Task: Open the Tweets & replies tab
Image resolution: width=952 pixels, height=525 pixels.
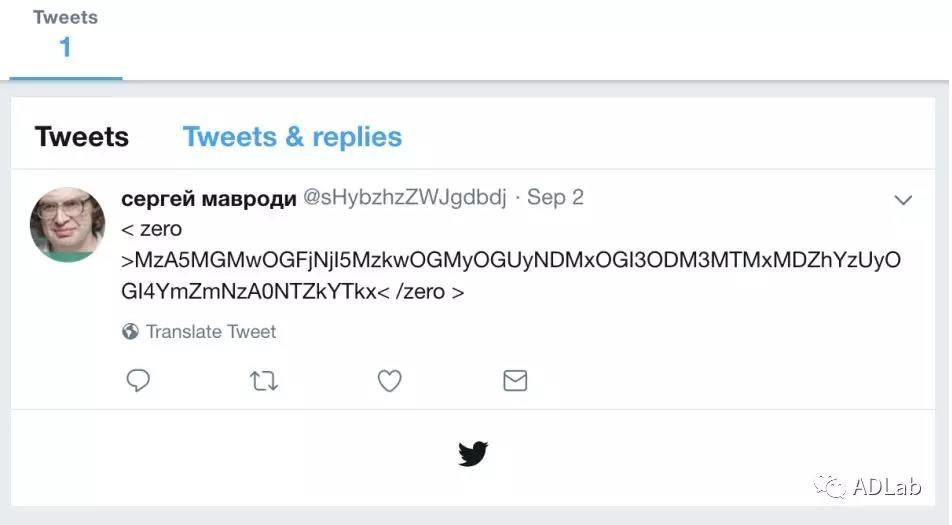Action: pos(292,137)
